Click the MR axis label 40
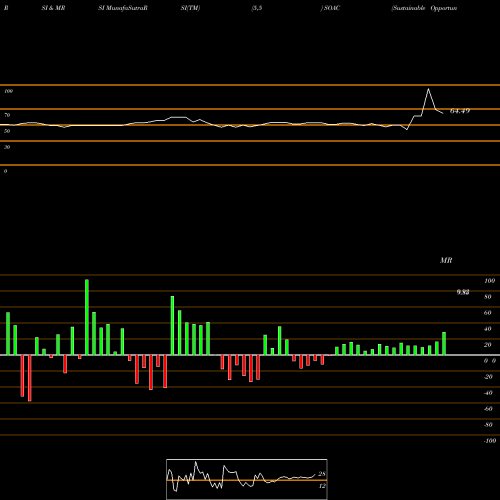 click(488, 329)
